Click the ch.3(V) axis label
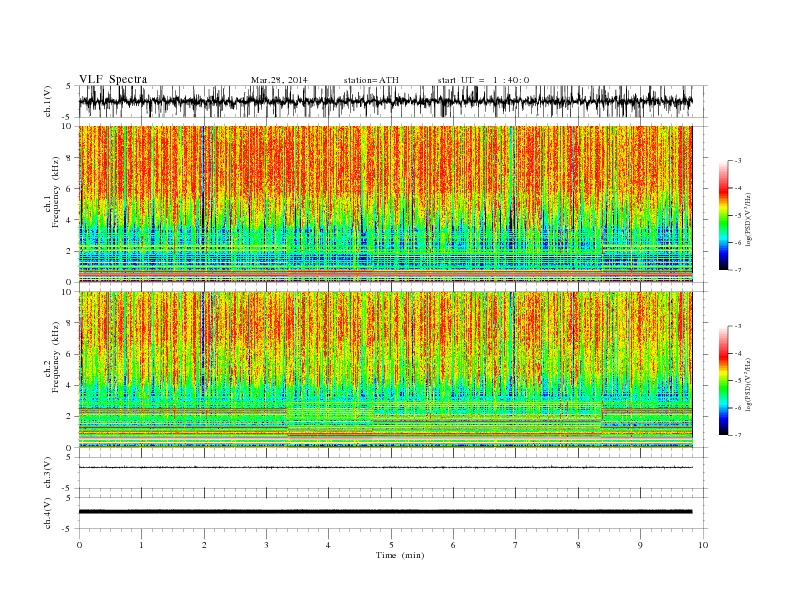792x612 pixels. [48, 473]
